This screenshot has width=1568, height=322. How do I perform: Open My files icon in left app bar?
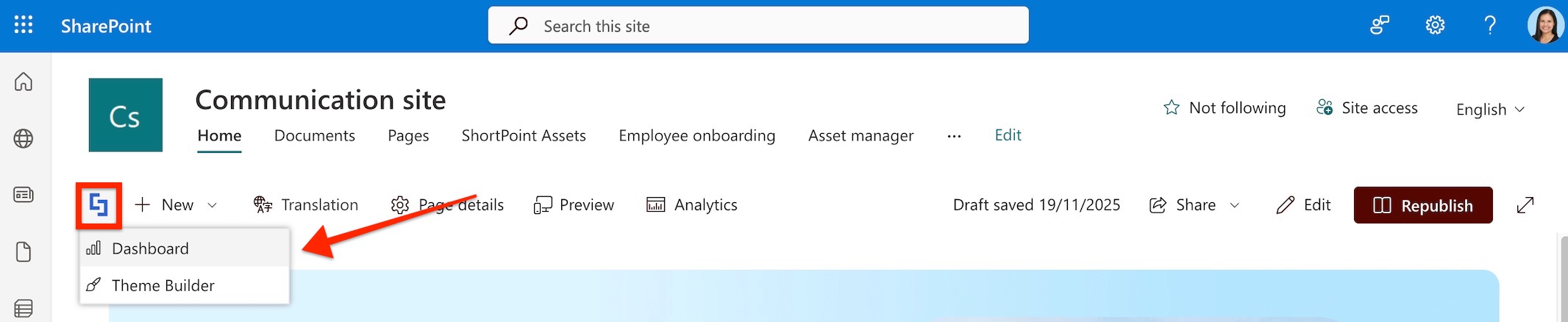(x=24, y=252)
